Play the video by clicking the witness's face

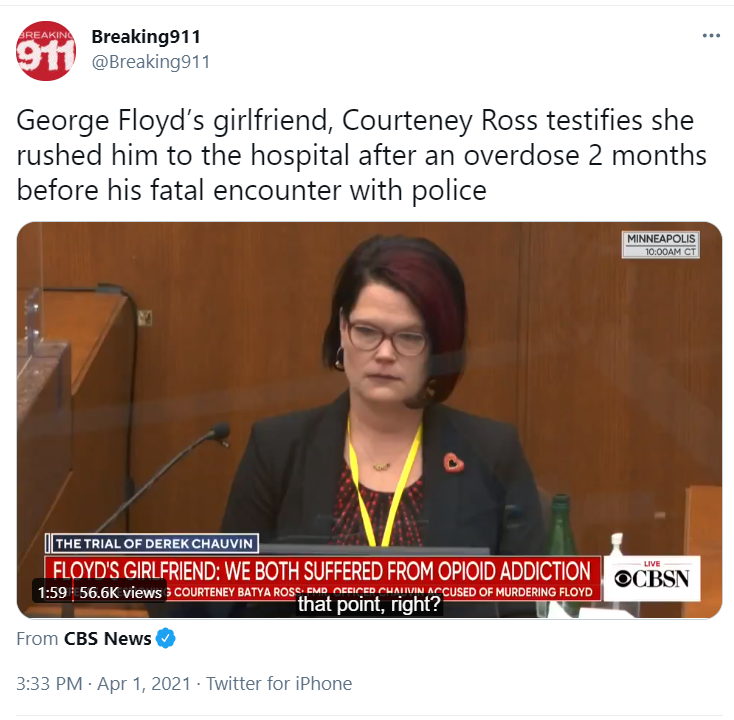386,342
